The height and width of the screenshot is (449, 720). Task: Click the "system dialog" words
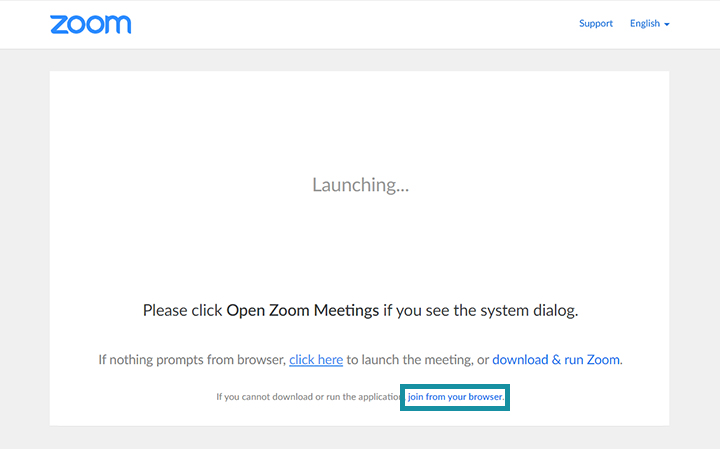tap(529, 310)
